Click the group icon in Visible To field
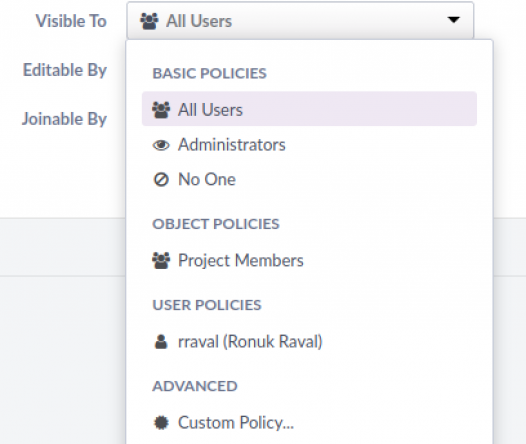 149,21
